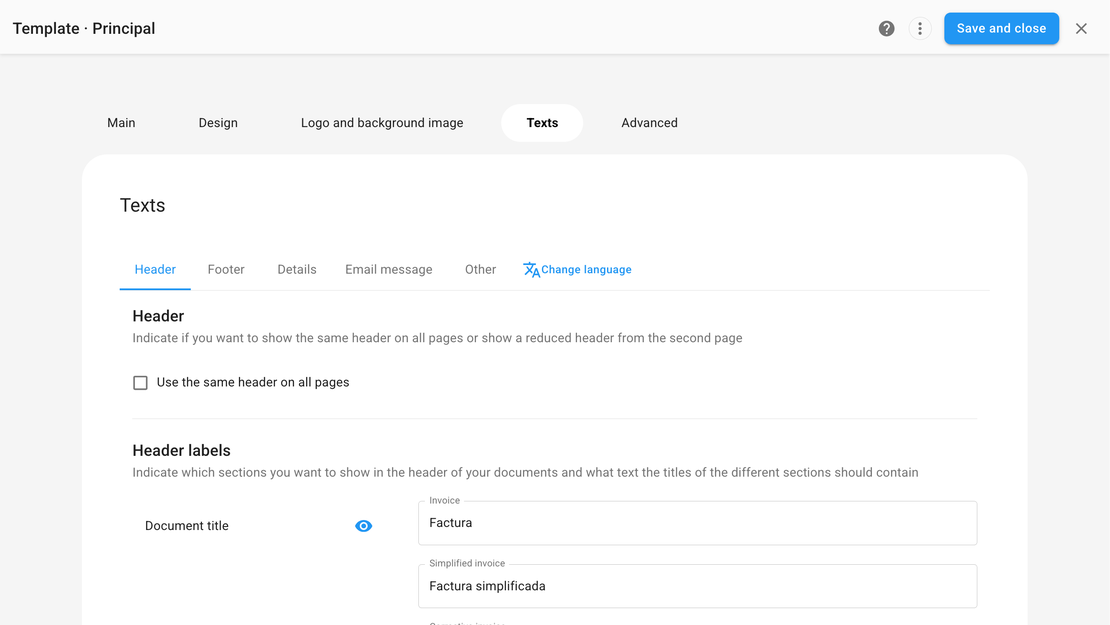Screen dimensions: 1110x625
Task: Open the Footer texts sub-tab
Action: pyautogui.click(x=226, y=270)
